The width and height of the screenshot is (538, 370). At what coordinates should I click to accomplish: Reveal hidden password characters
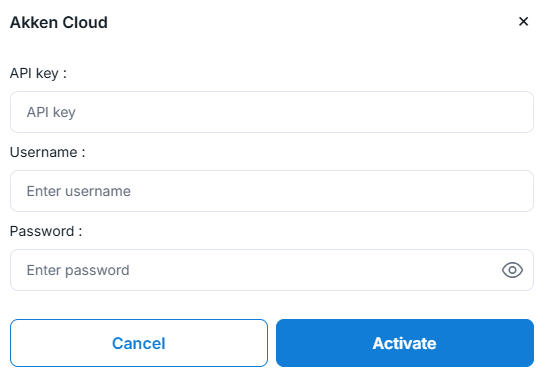[512, 270]
